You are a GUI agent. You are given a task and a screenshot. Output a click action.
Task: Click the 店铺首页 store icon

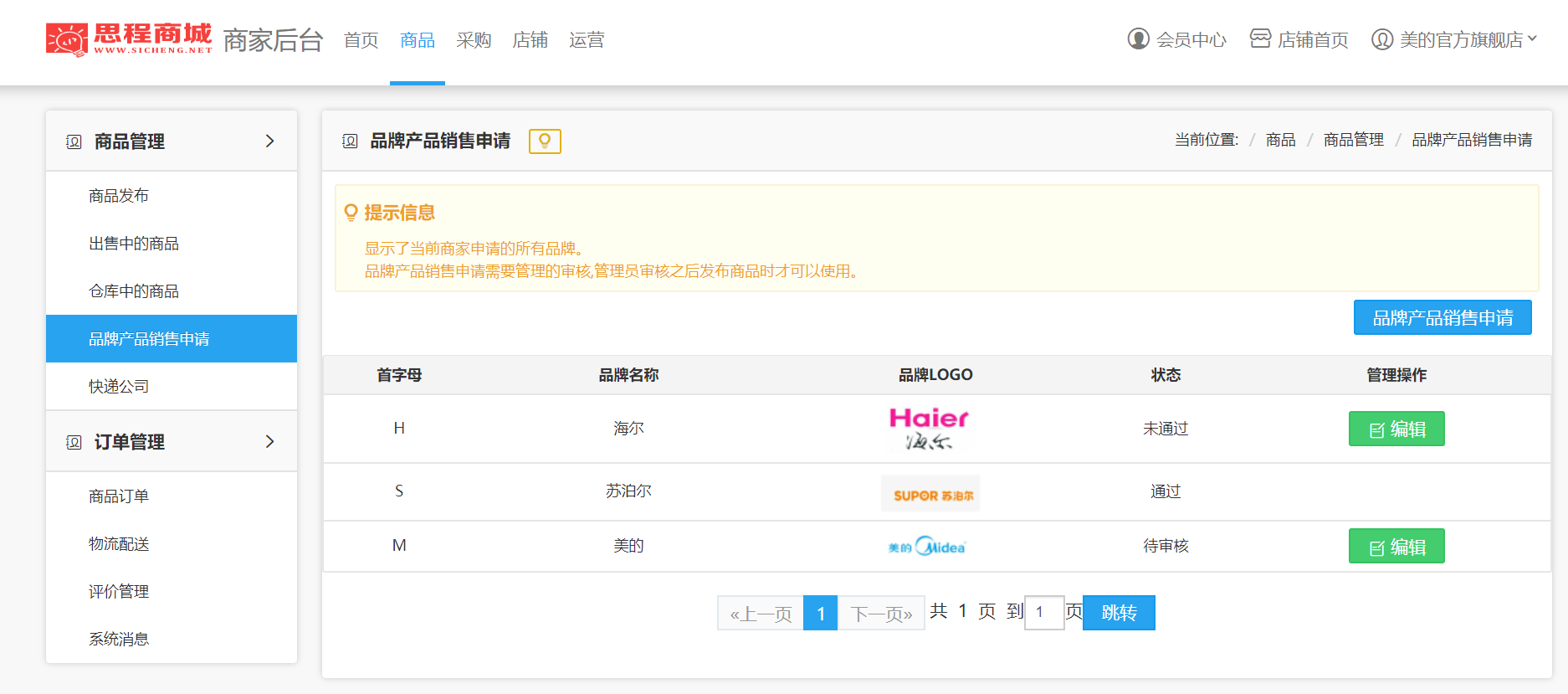click(1260, 39)
